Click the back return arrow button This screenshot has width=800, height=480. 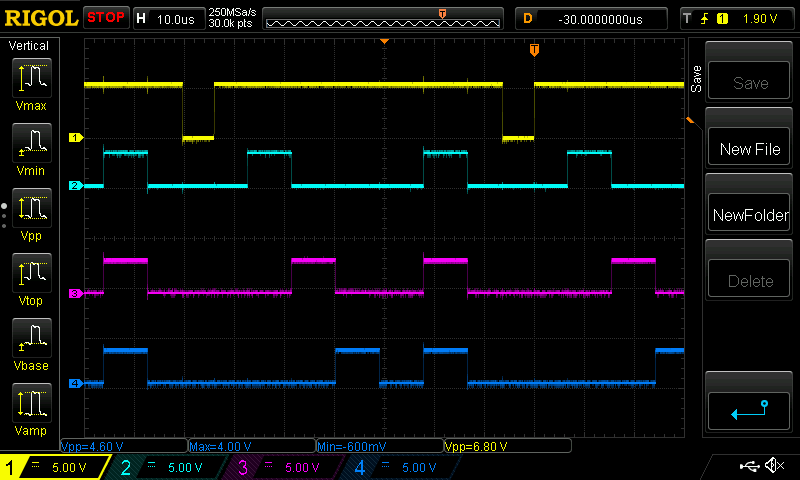[x=749, y=411]
